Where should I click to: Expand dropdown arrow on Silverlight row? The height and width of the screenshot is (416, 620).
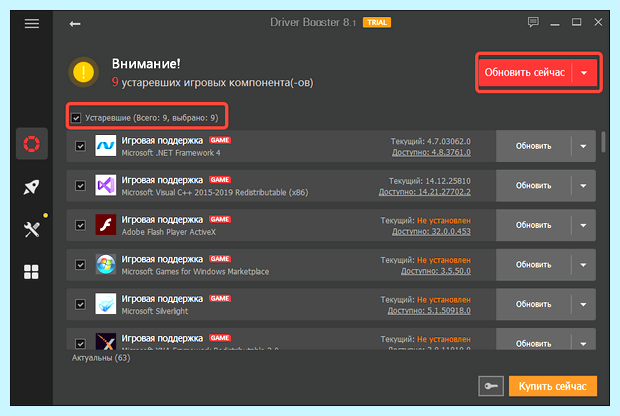coord(583,304)
